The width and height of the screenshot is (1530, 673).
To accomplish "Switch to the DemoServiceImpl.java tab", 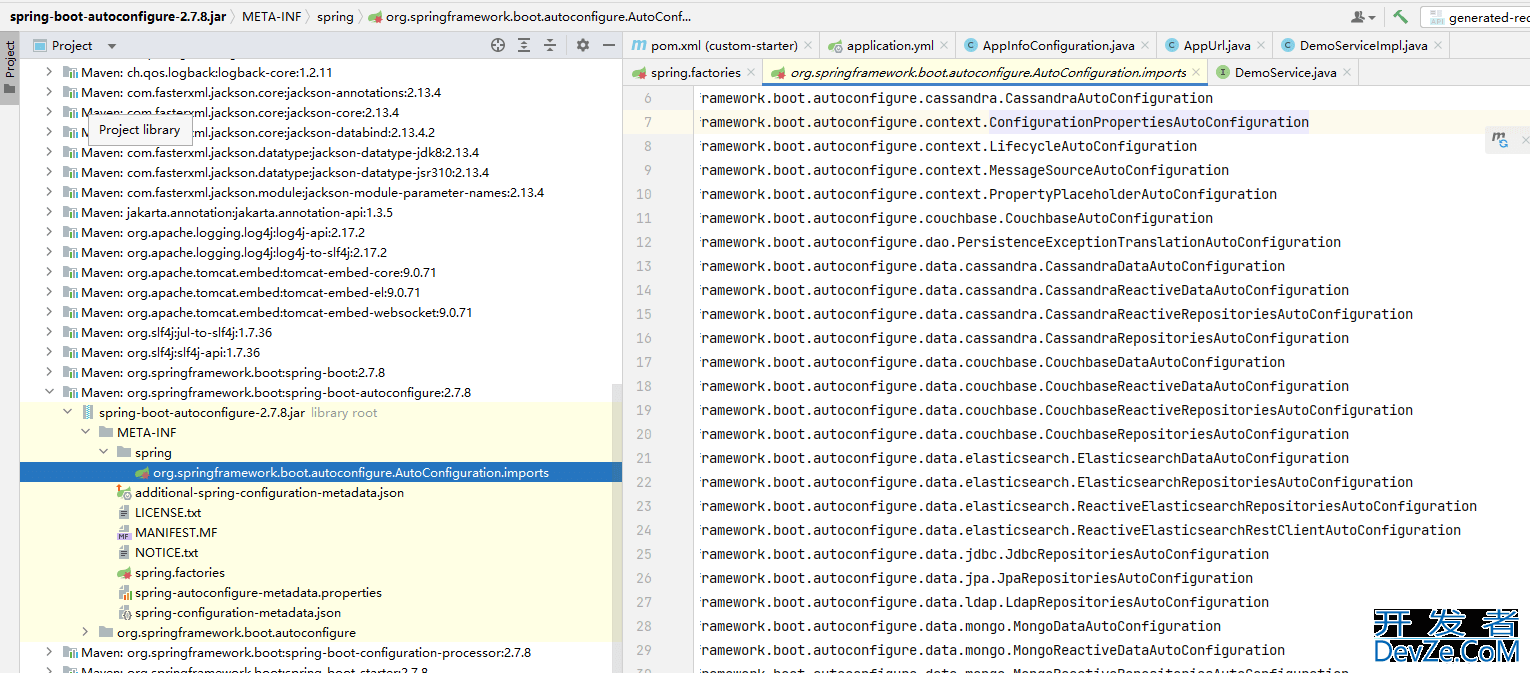I will [1362, 46].
